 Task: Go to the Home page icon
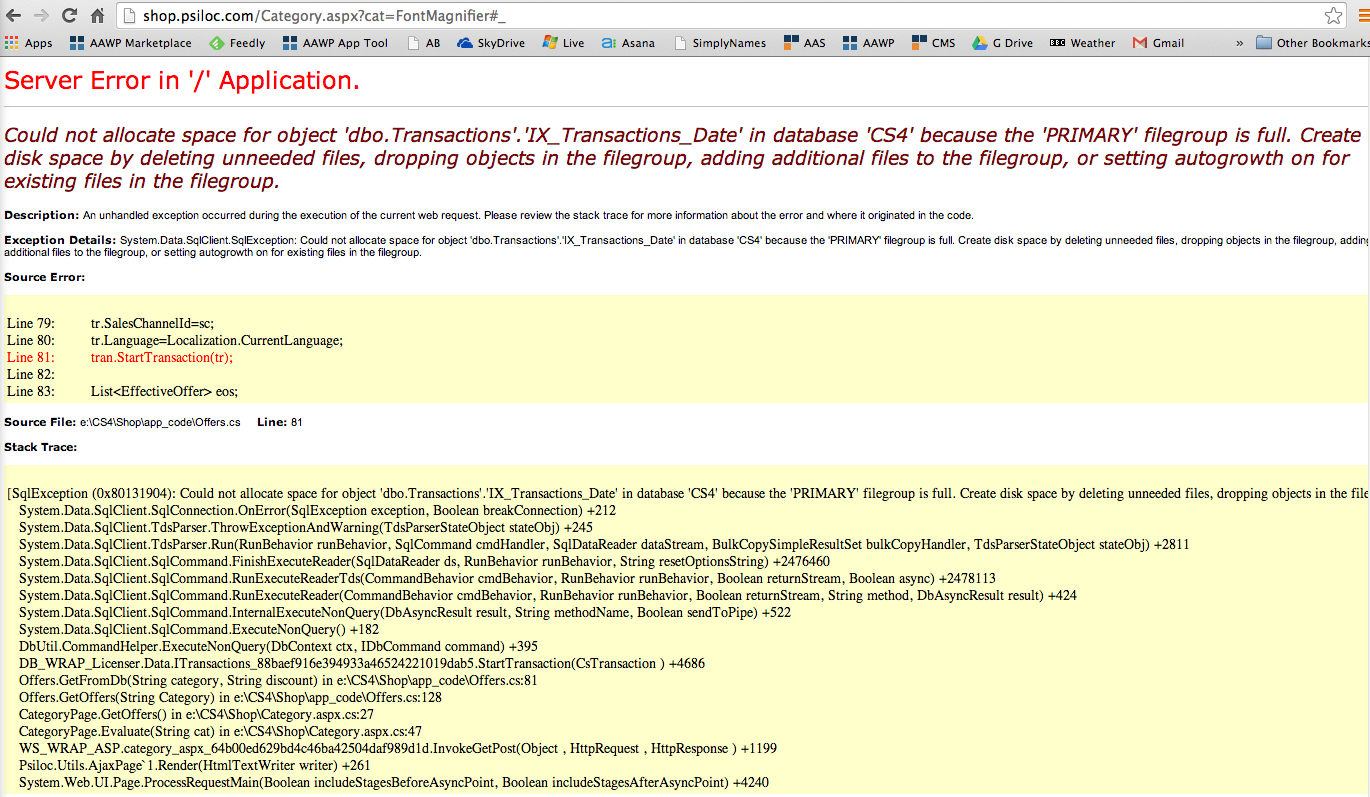click(x=97, y=16)
